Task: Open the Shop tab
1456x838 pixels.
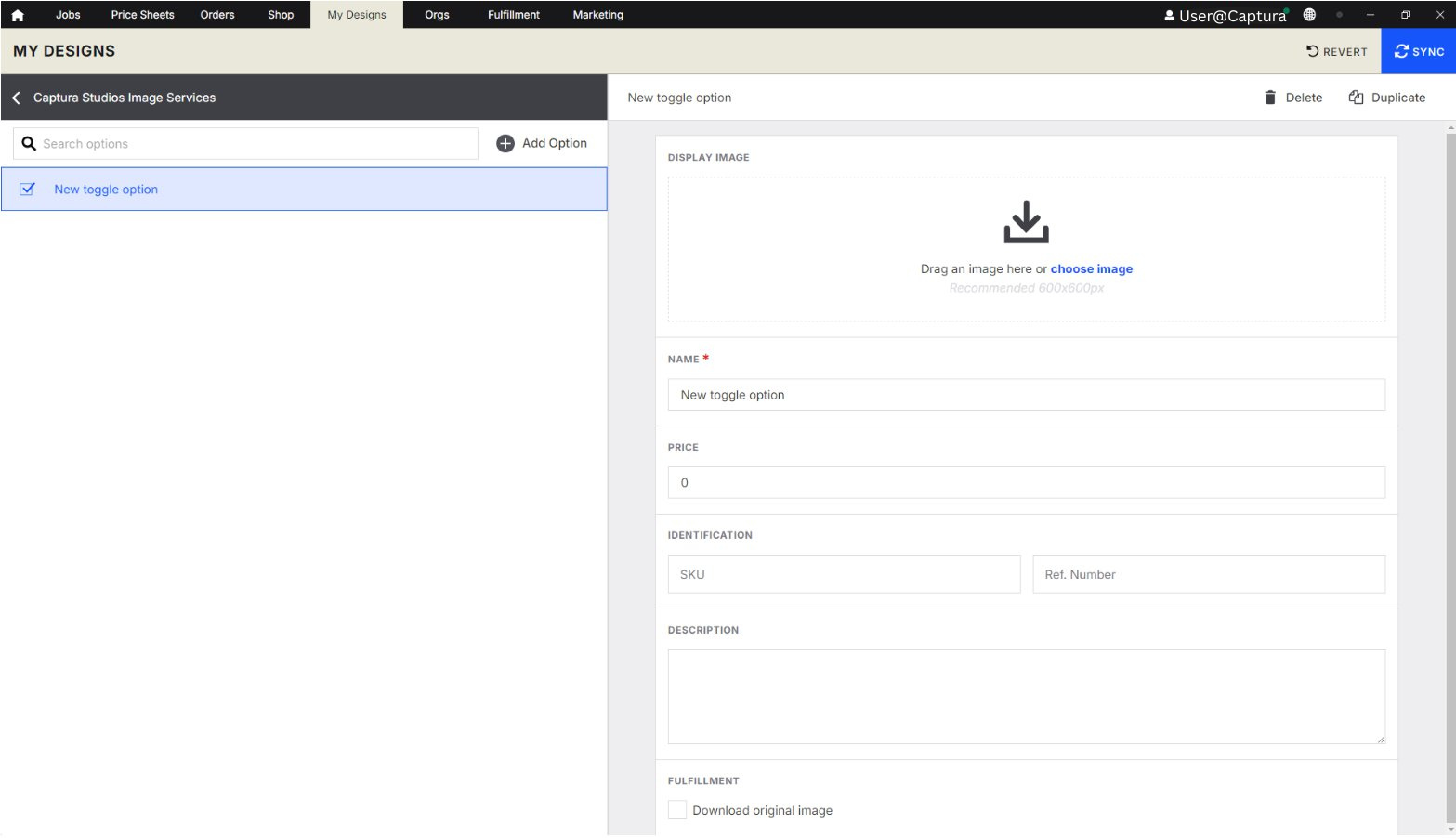Action: [x=281, y=15]
